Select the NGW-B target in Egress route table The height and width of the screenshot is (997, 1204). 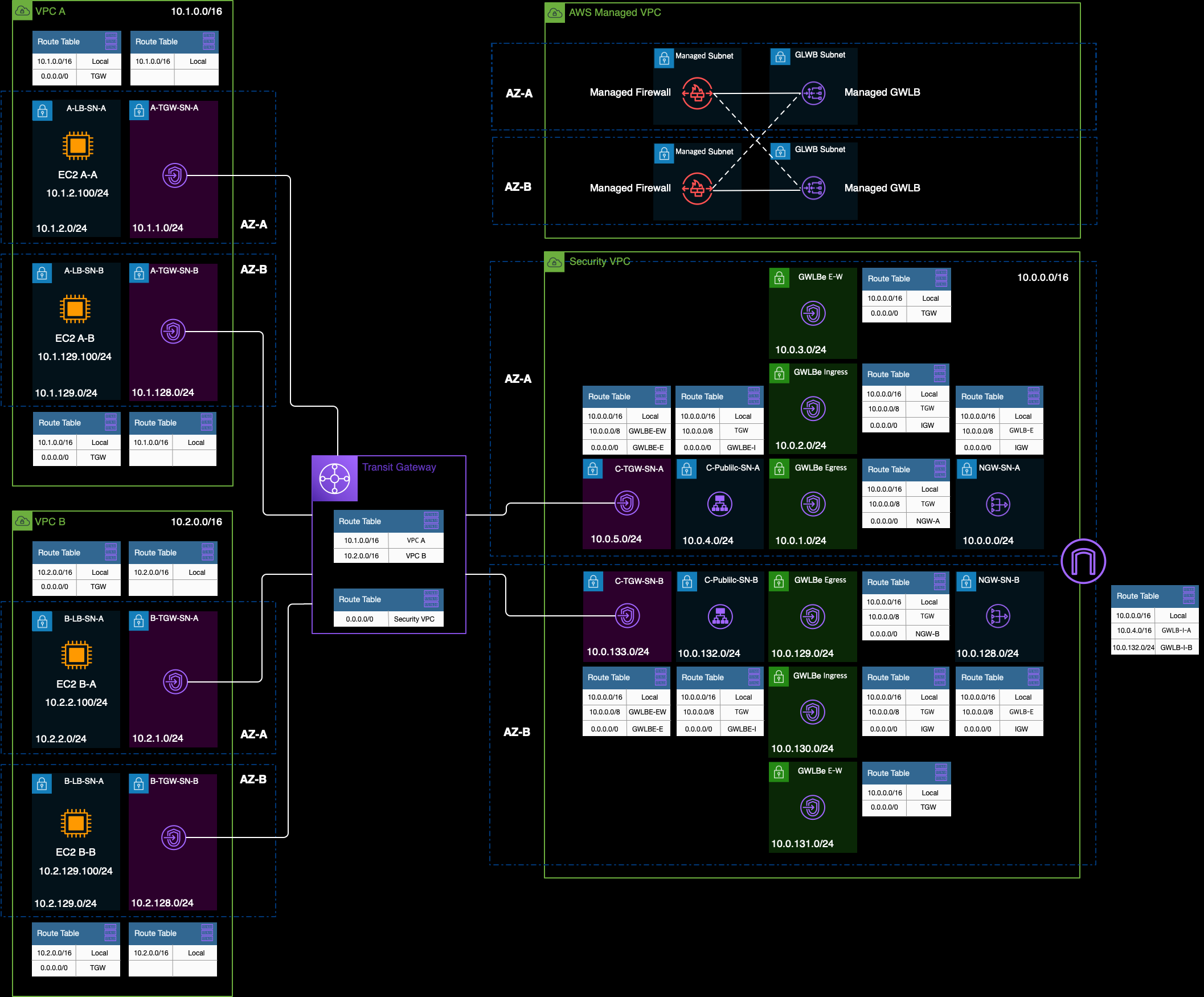[927, 634]
